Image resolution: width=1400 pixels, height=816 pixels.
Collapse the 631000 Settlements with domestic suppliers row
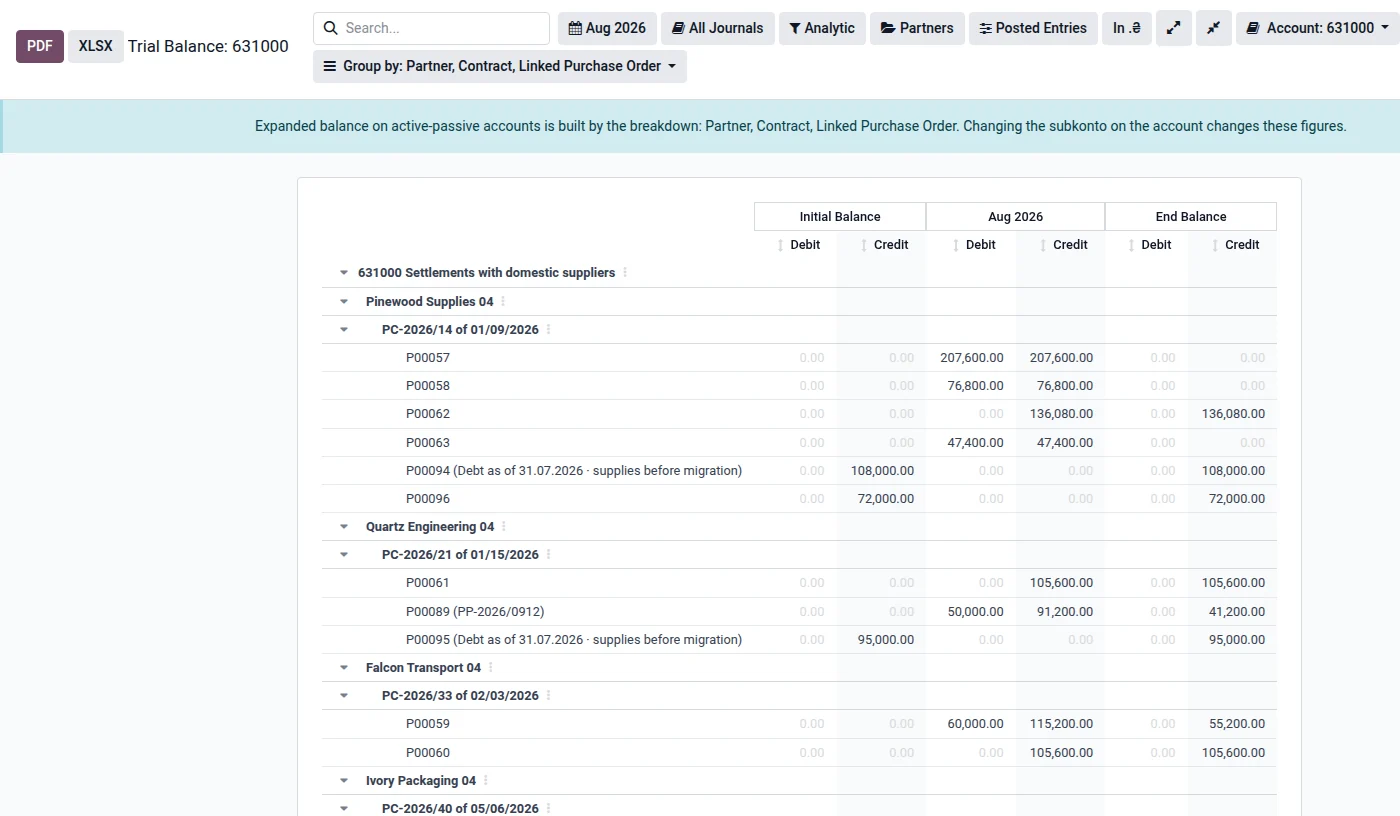[344, 272]
